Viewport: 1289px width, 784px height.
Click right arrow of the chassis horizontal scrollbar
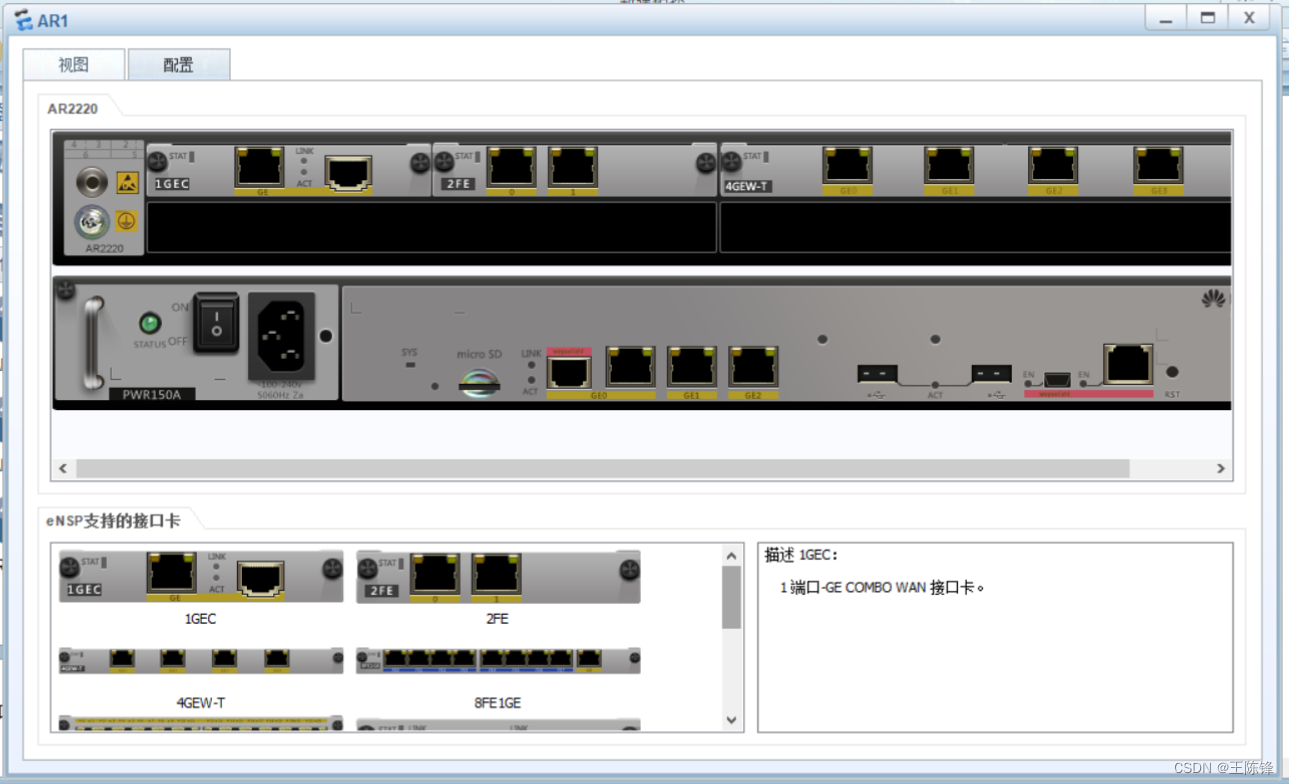click(1221, 468)
